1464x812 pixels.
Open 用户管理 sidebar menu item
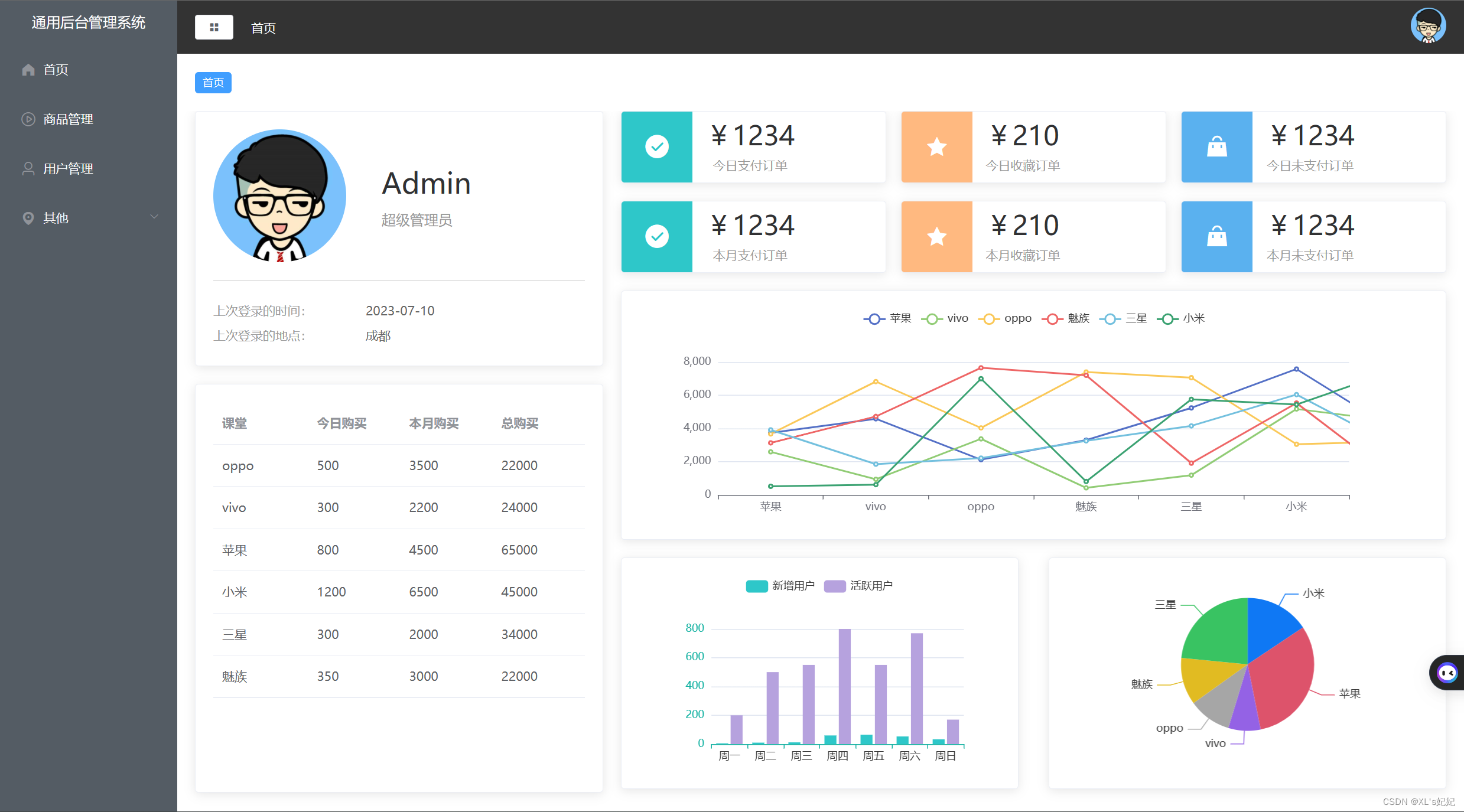point(89,169)
